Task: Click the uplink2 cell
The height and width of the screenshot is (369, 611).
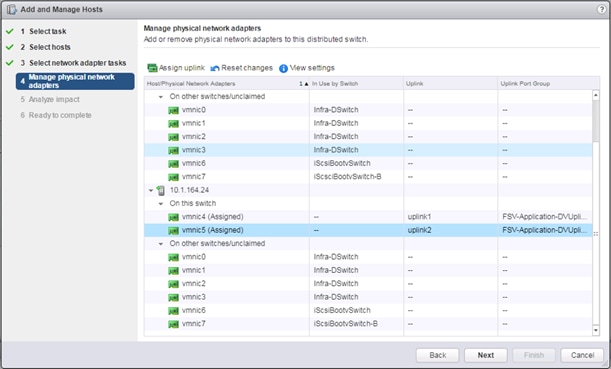Action: (419, 230)
